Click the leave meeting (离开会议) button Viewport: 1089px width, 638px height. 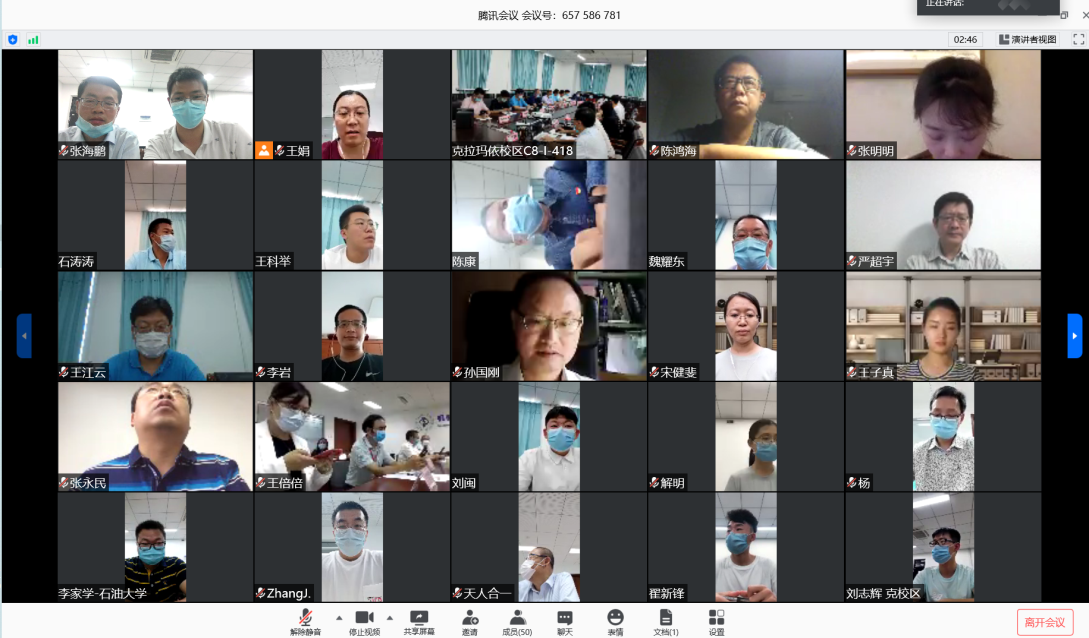(1045, 622)
